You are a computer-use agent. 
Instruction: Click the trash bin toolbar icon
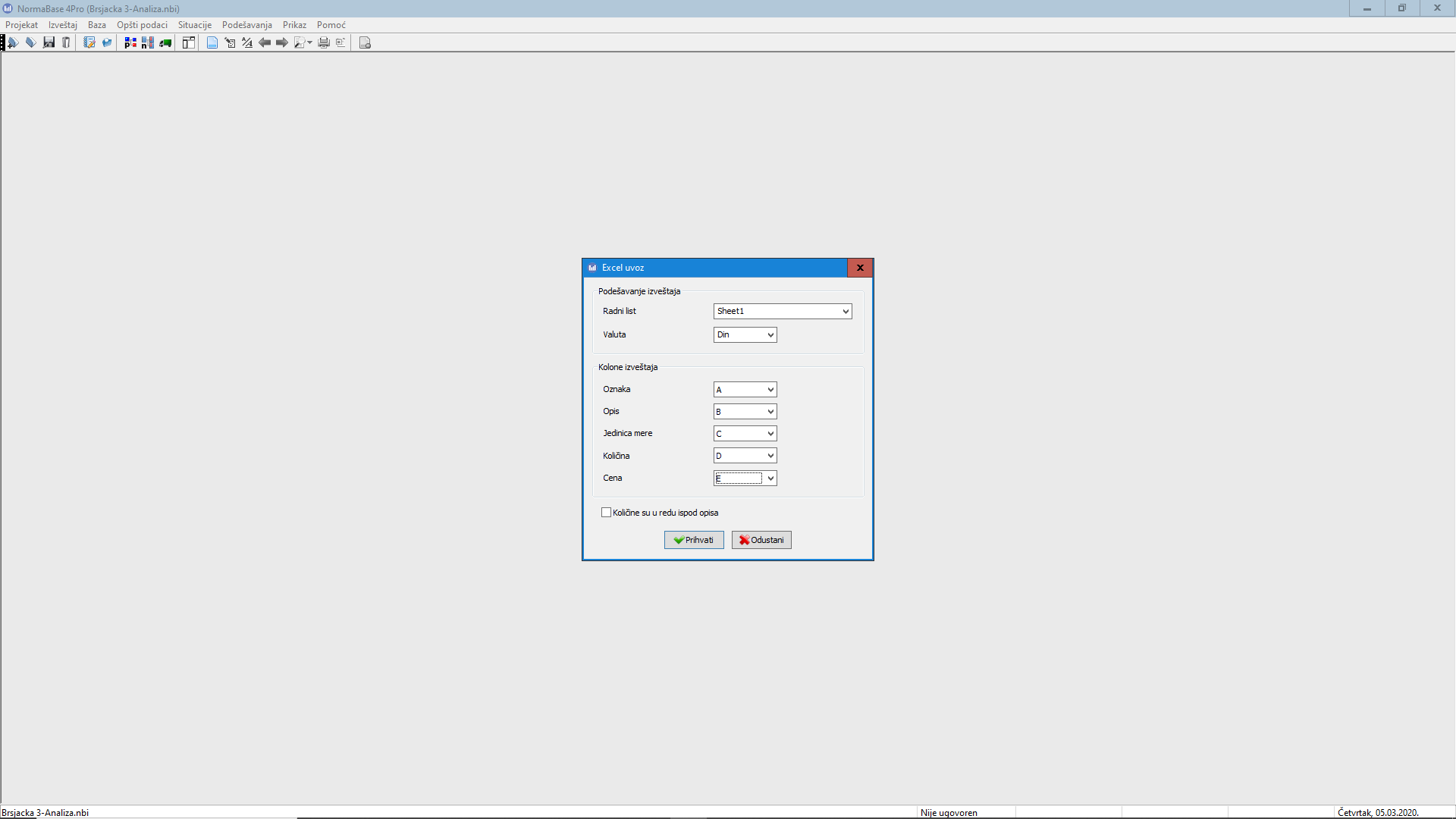point(66,42)
